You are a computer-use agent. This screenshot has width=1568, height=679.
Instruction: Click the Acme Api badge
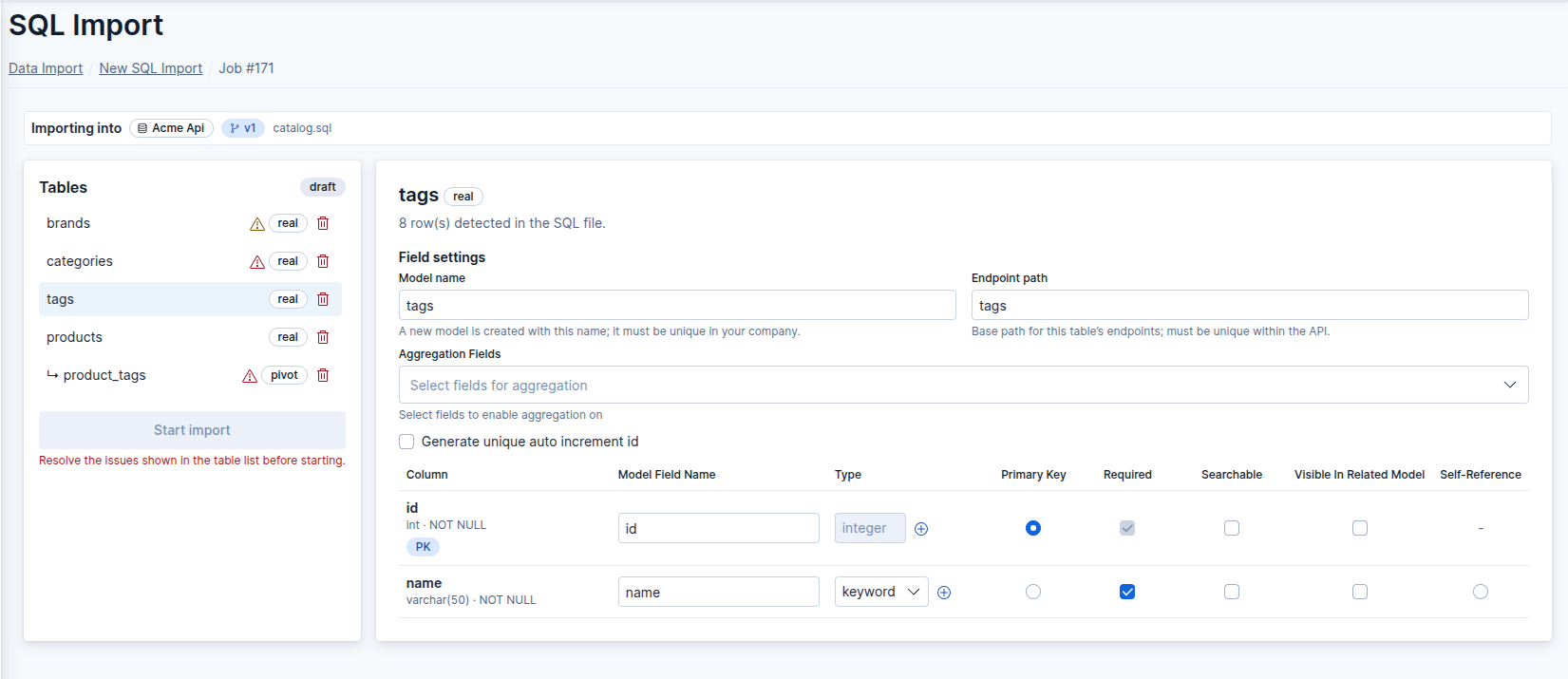click(x=171, y=128)
